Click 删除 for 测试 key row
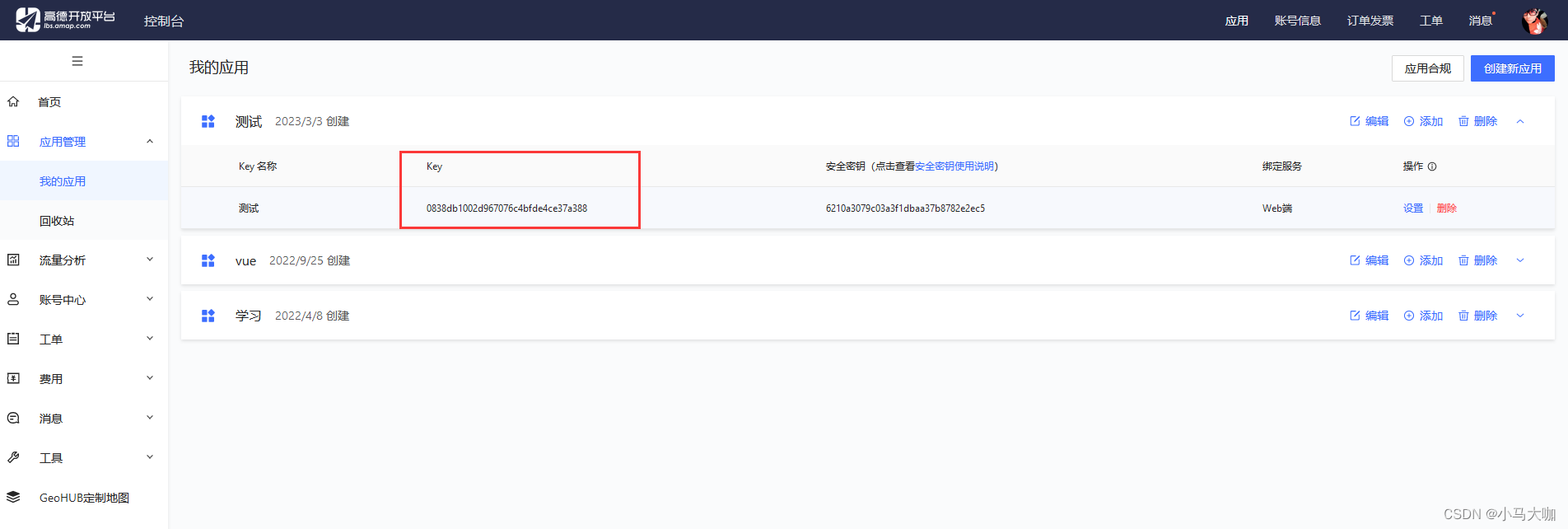The image size is (1568, 529). click(1447, 208)
